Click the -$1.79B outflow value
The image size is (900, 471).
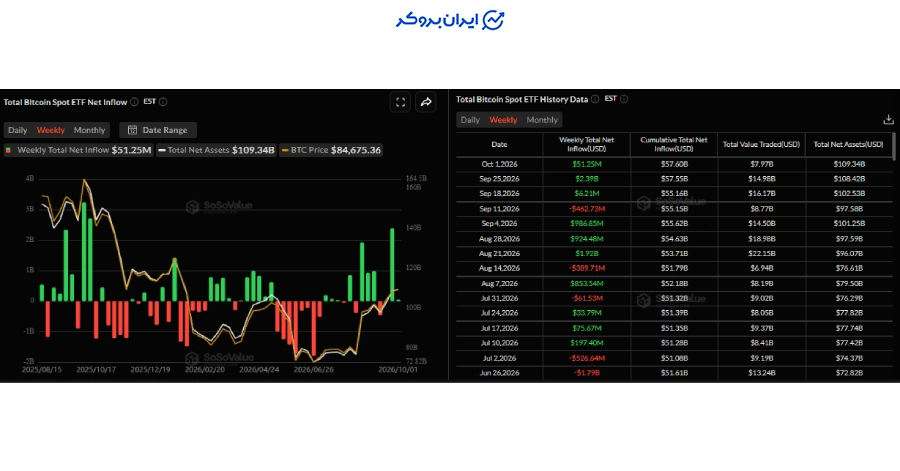click(x=587, y=373)
